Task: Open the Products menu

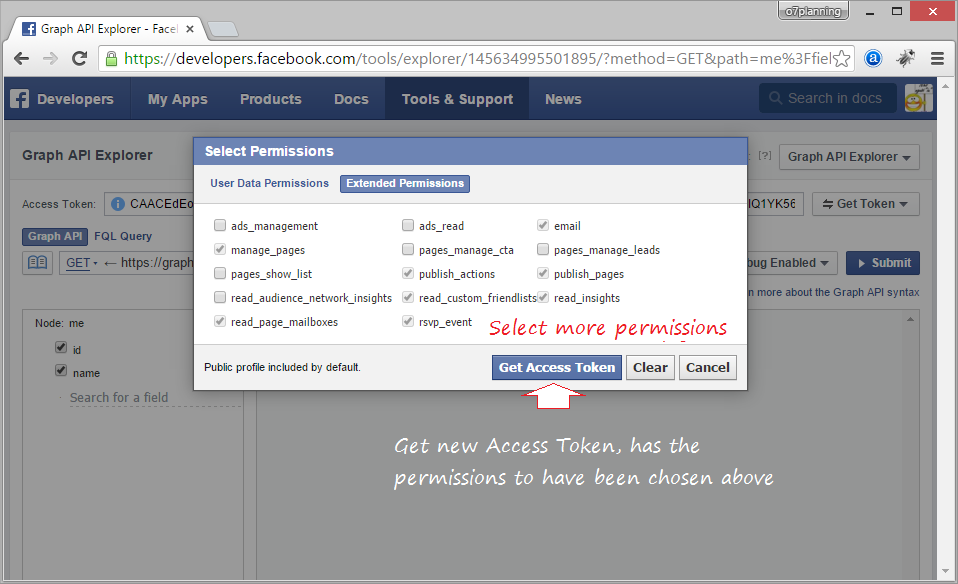Action: click(271, 99)
